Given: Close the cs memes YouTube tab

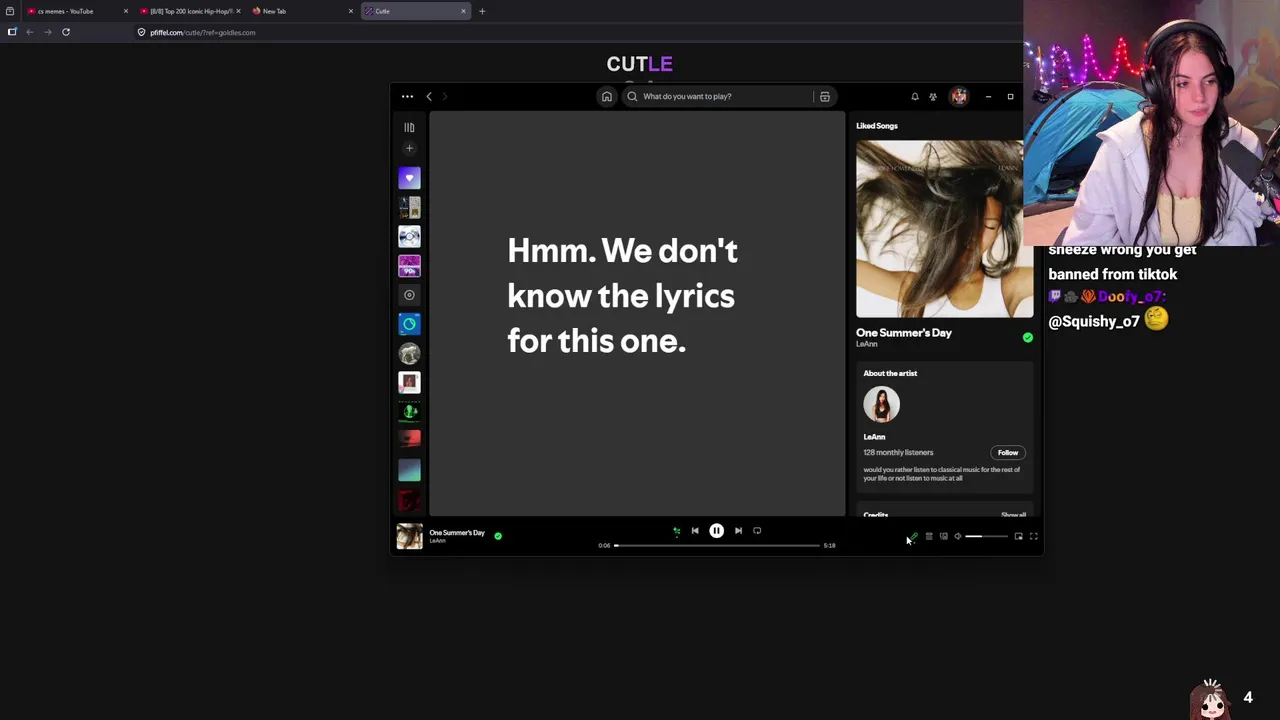Looking at the screenshot, I should point(125,11).
